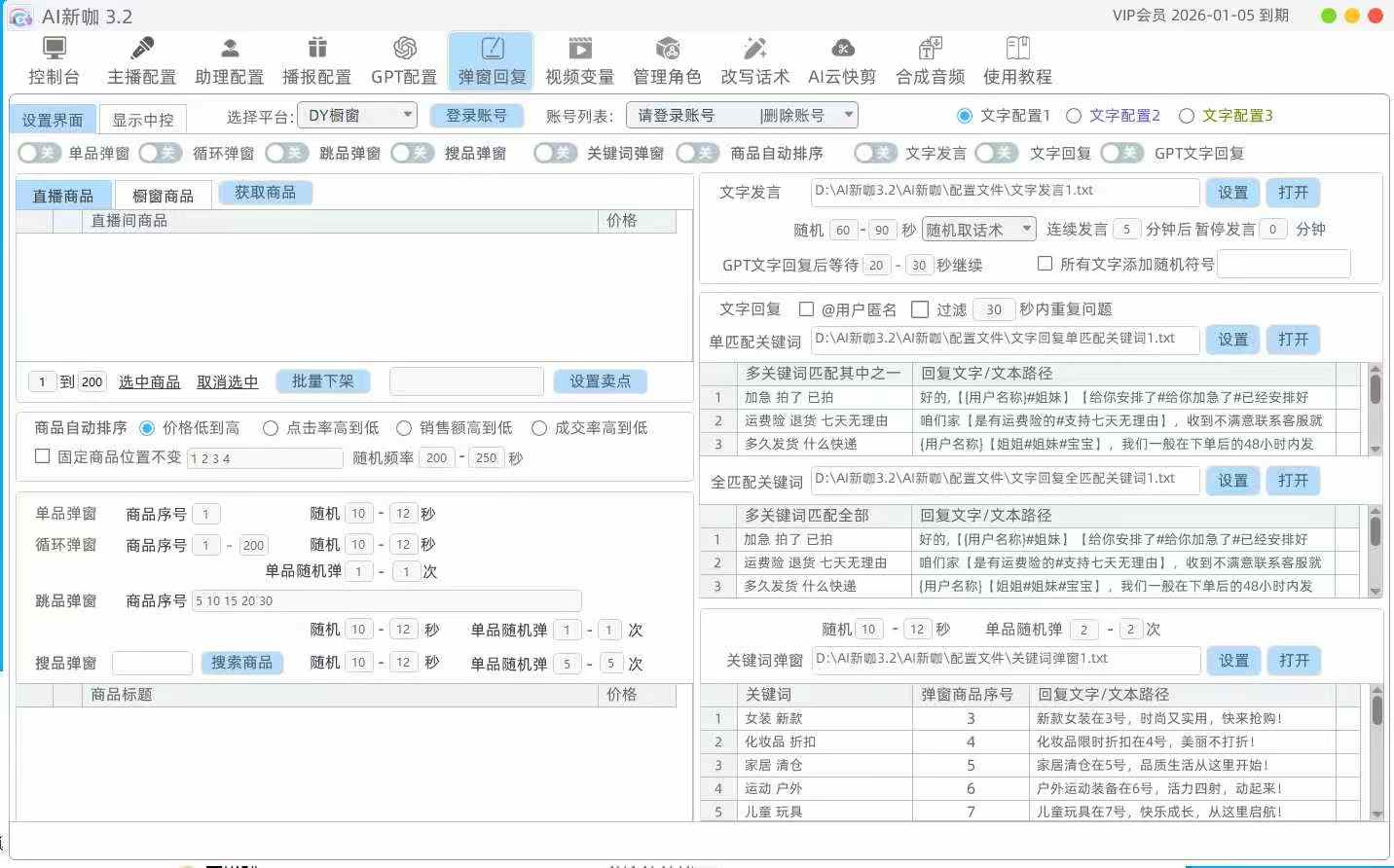Image resolution: width=1394 pixels, height=868 pixels.
Task: Click the 搜品弹窗 search input field
Action: (152, 663)
